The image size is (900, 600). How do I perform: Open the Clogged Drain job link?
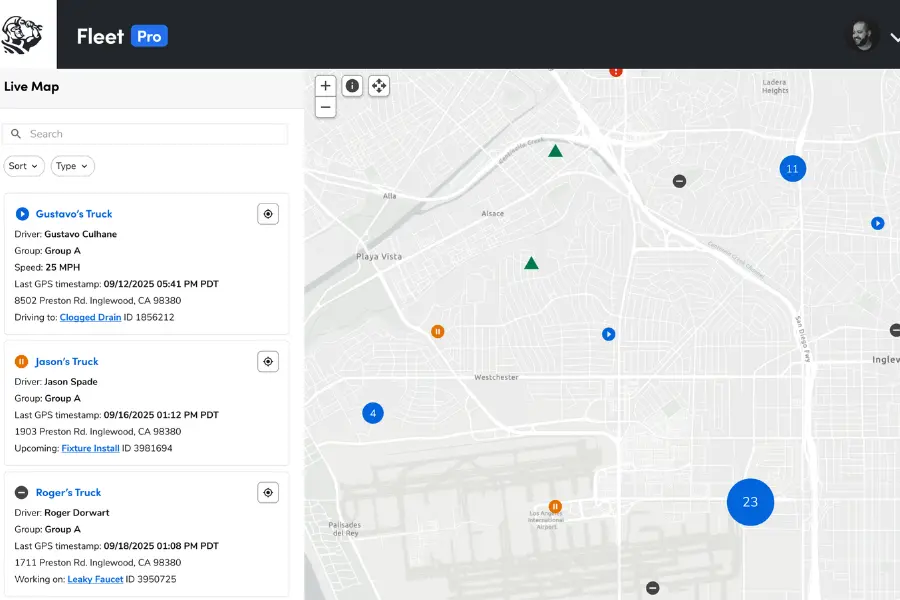click(x=90, y=318)
